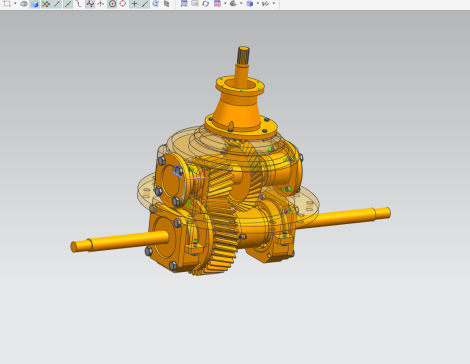
Task: Enable the curved Control Point snap icon
Action: 78,4
